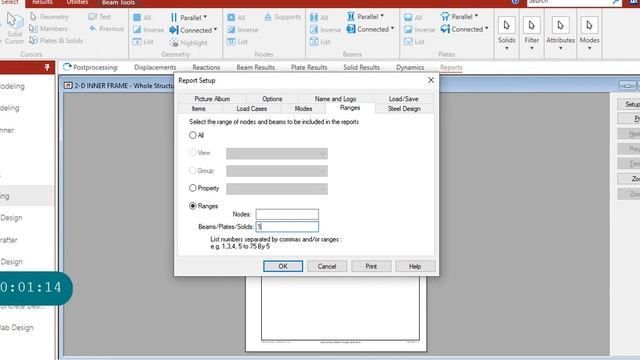Open Connected dropdown in Geometry group
Viewport: 640px width, 360px height.
pos(193,30)
